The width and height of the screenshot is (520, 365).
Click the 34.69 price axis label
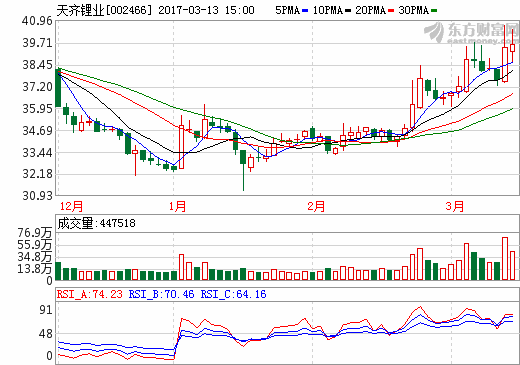click(37, 131)
